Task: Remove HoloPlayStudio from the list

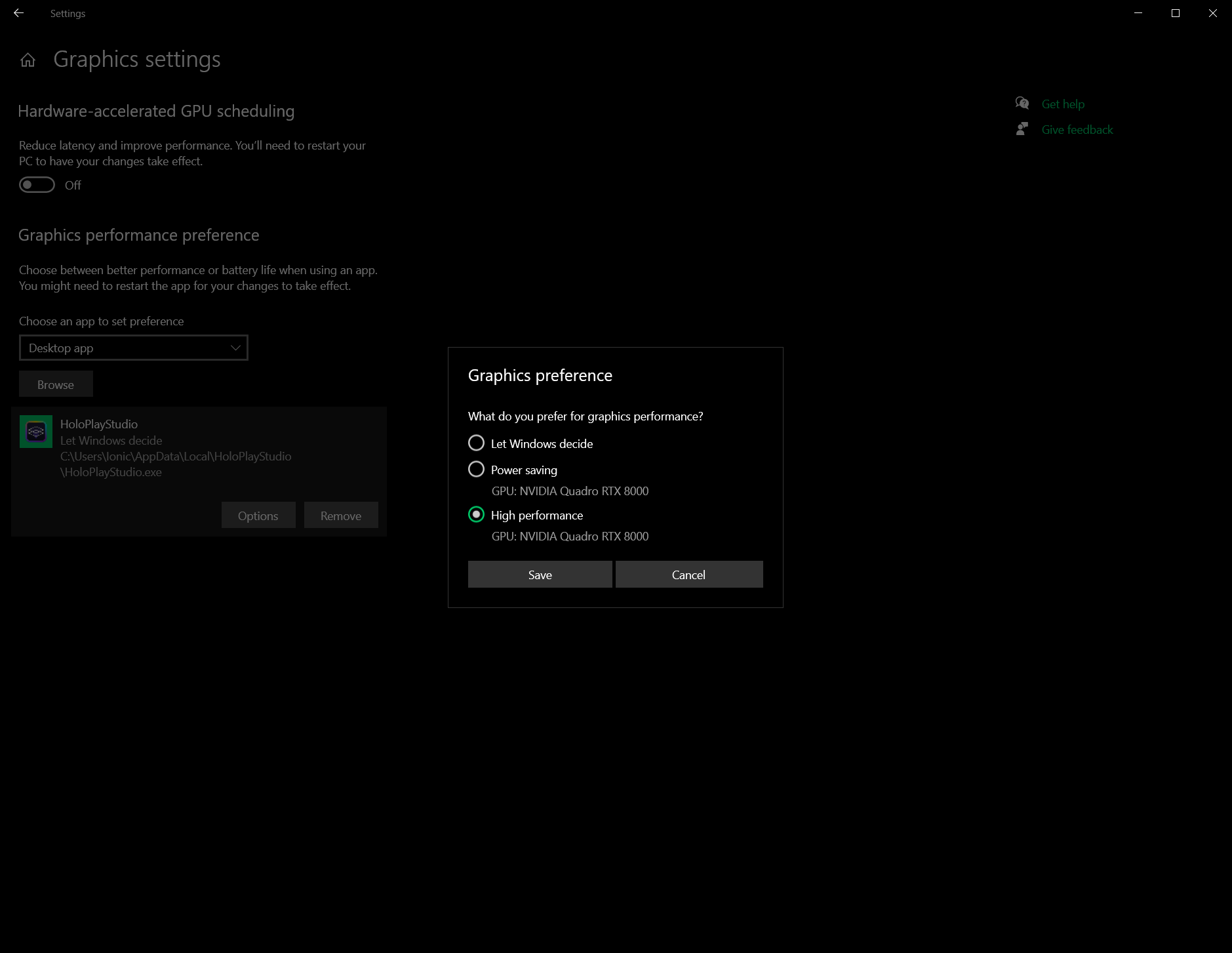Action: [341, 516]
